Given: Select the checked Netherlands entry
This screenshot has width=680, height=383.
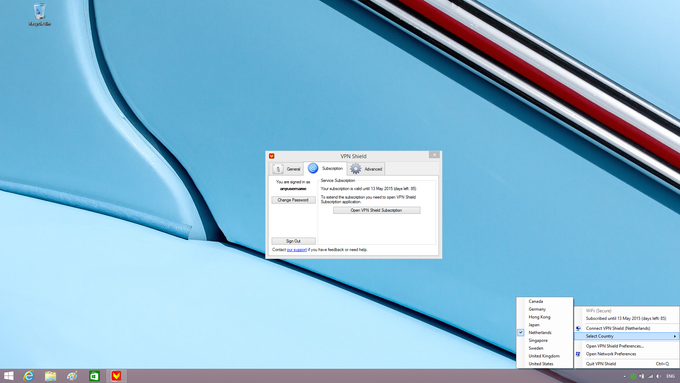Looking at the screenshot, I should click(x=545, y=333).
